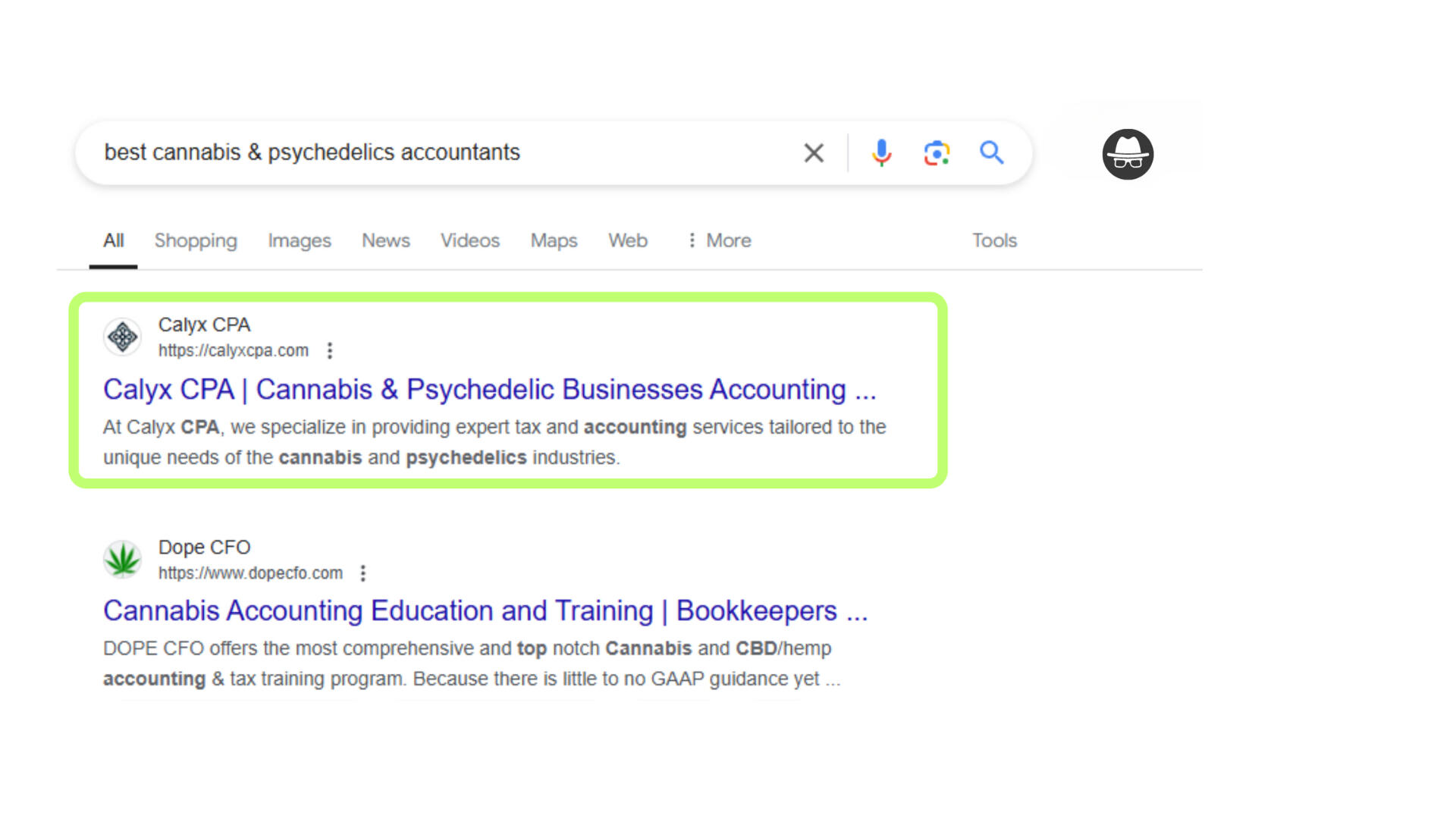The width and height of the screenshot is (1456, 819).
Task: Open the Tools options
Action: click(994, 240)
